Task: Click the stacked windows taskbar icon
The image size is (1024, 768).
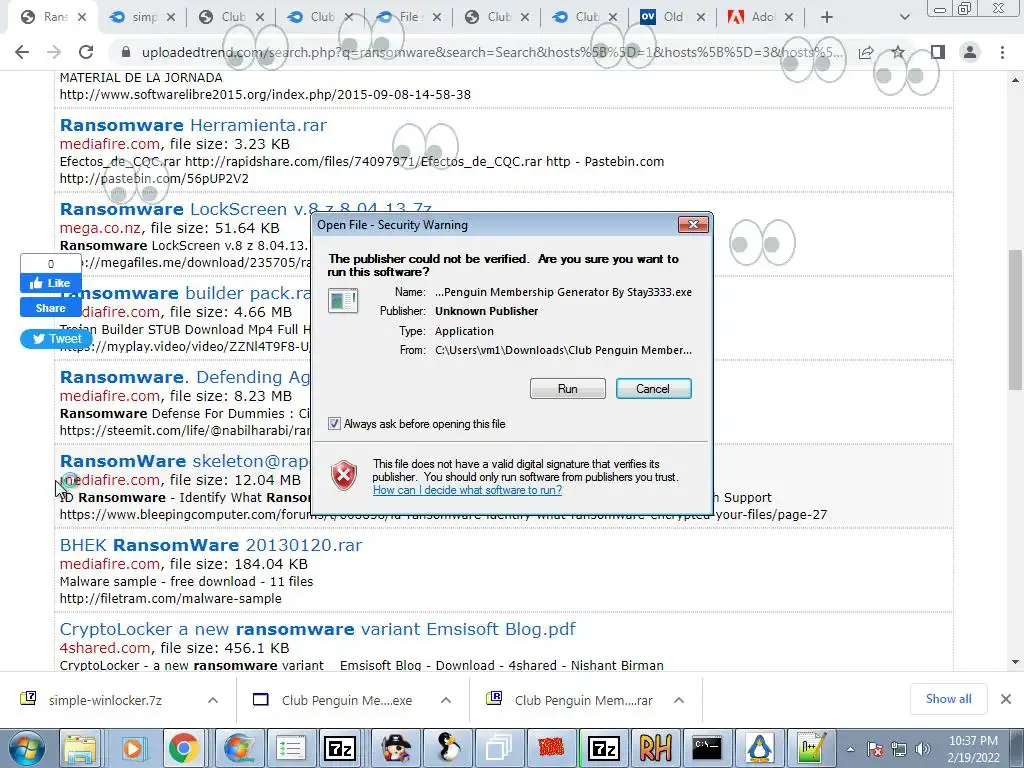Action: [500, 748]
